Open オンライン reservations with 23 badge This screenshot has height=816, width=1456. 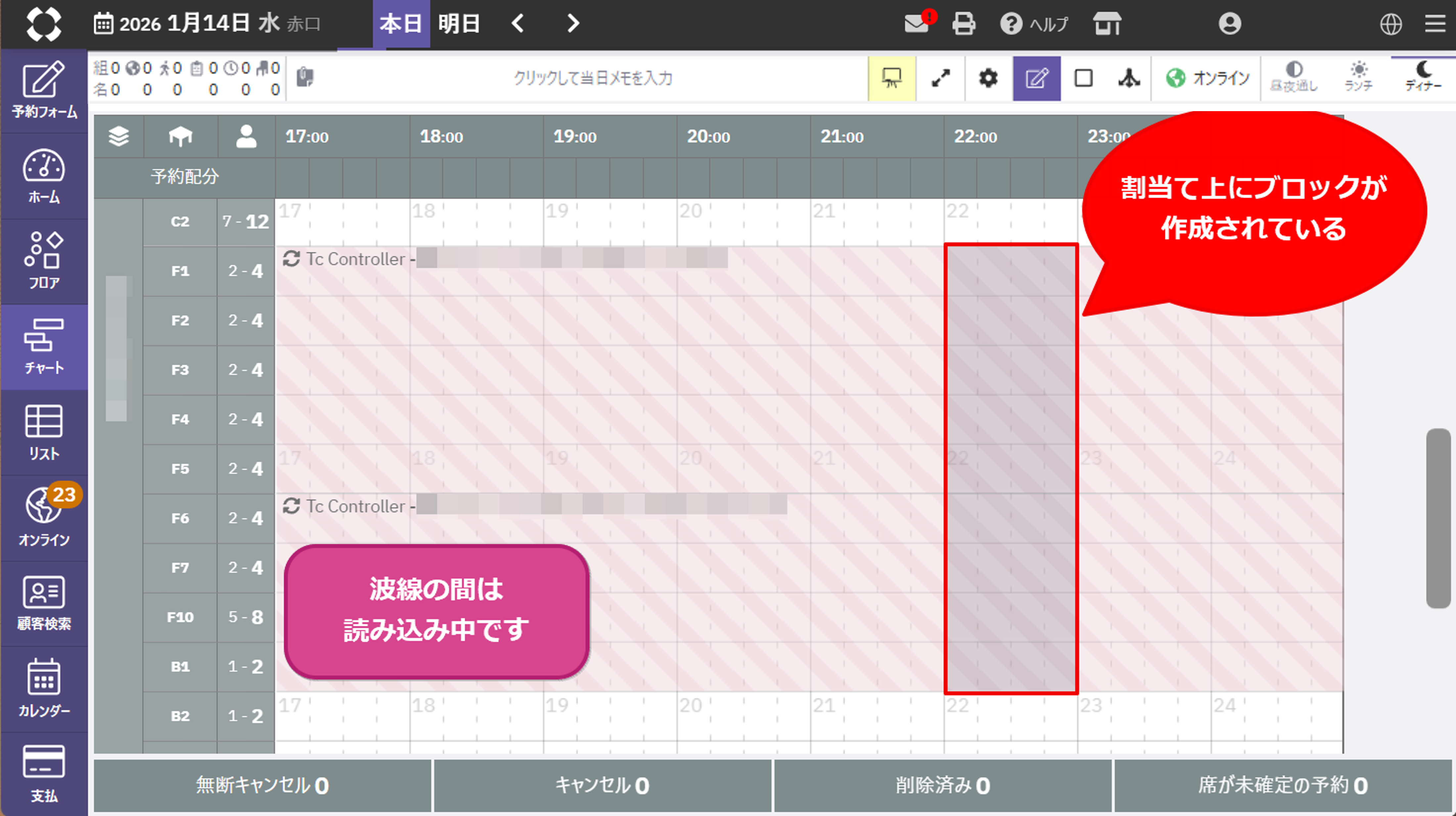[x=44, y=518]
